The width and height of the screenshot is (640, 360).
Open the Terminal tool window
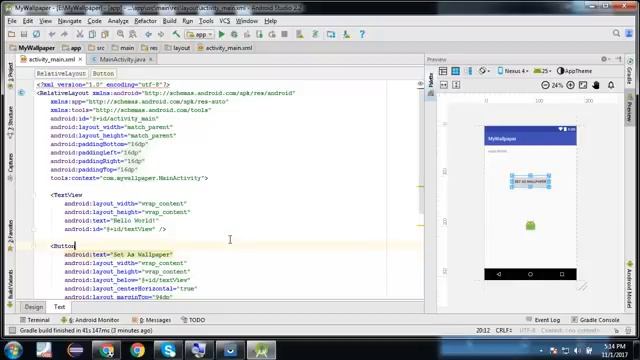pos(35,320)
